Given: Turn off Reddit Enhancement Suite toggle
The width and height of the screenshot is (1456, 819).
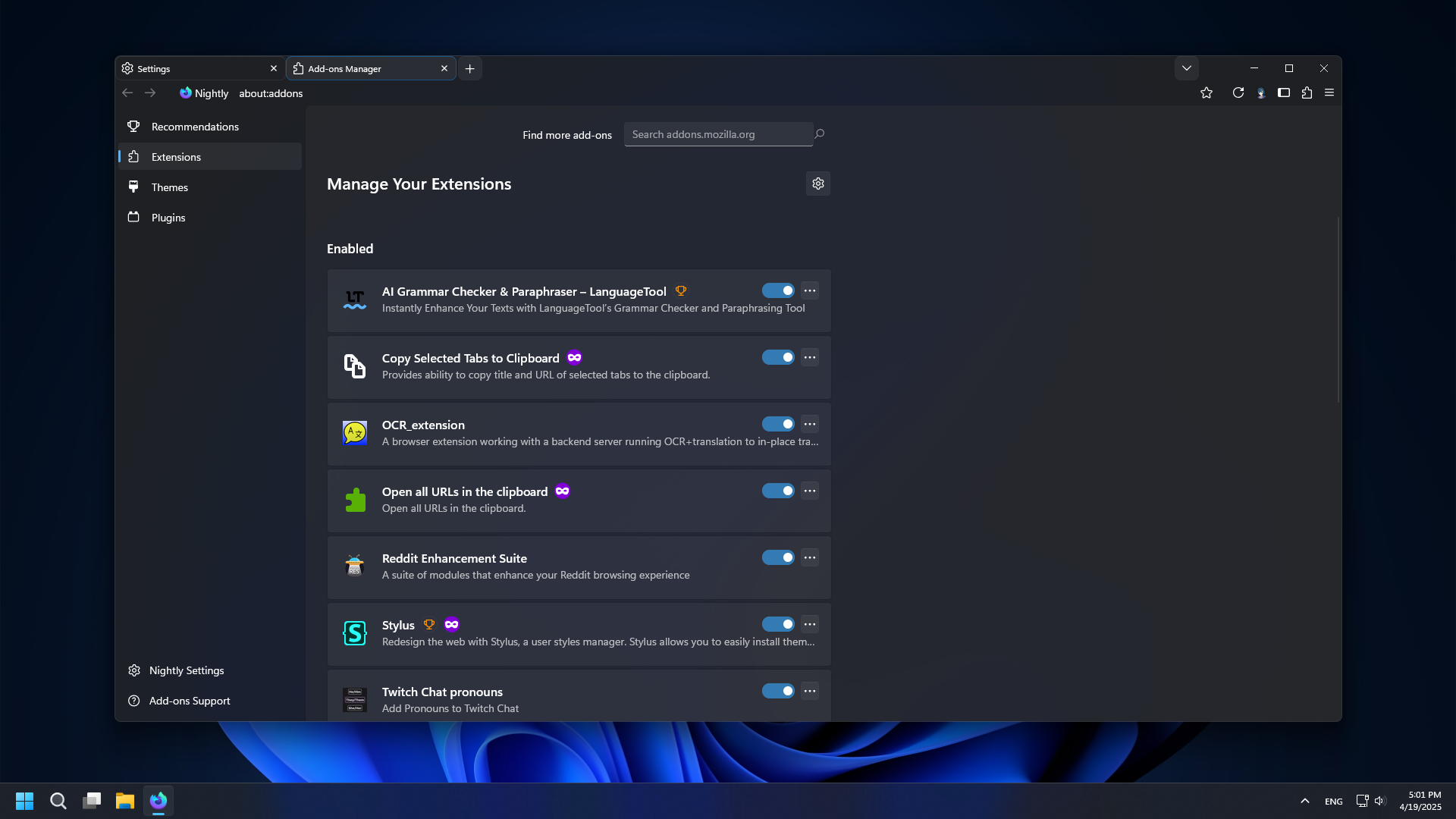Looking at the screenshot, I should point(778,557).
